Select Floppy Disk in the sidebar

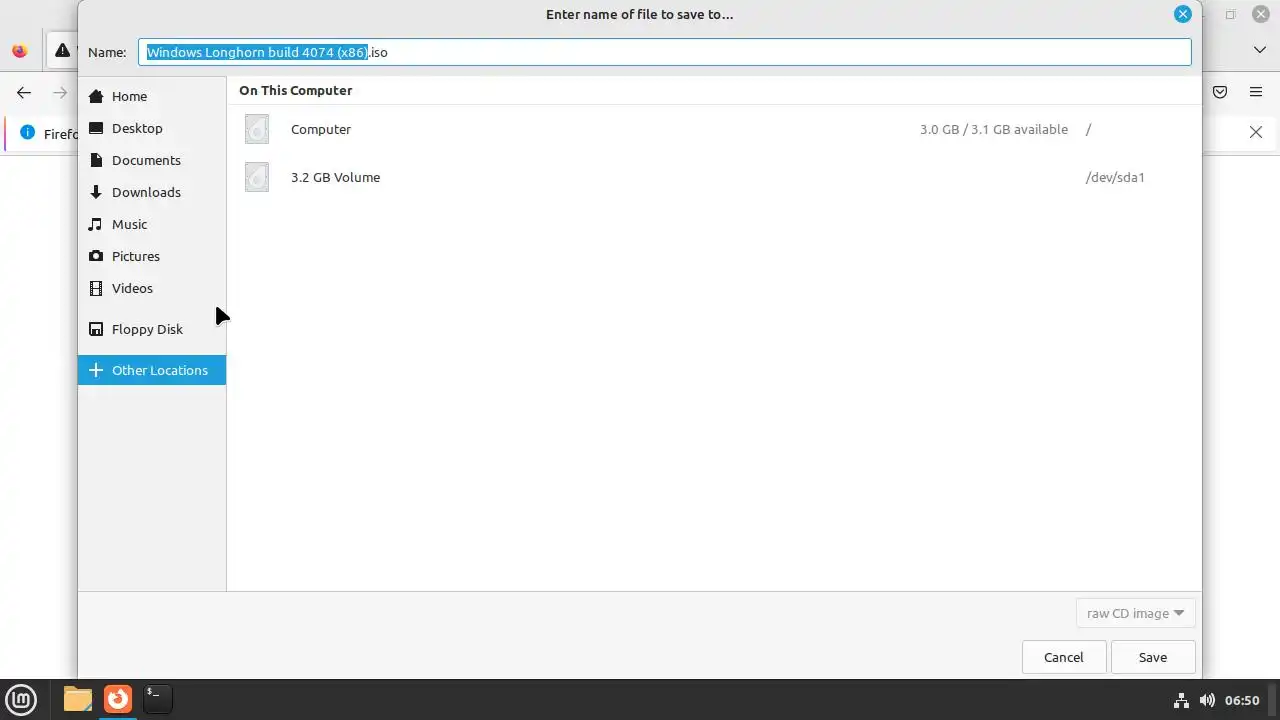pos(152,329)
